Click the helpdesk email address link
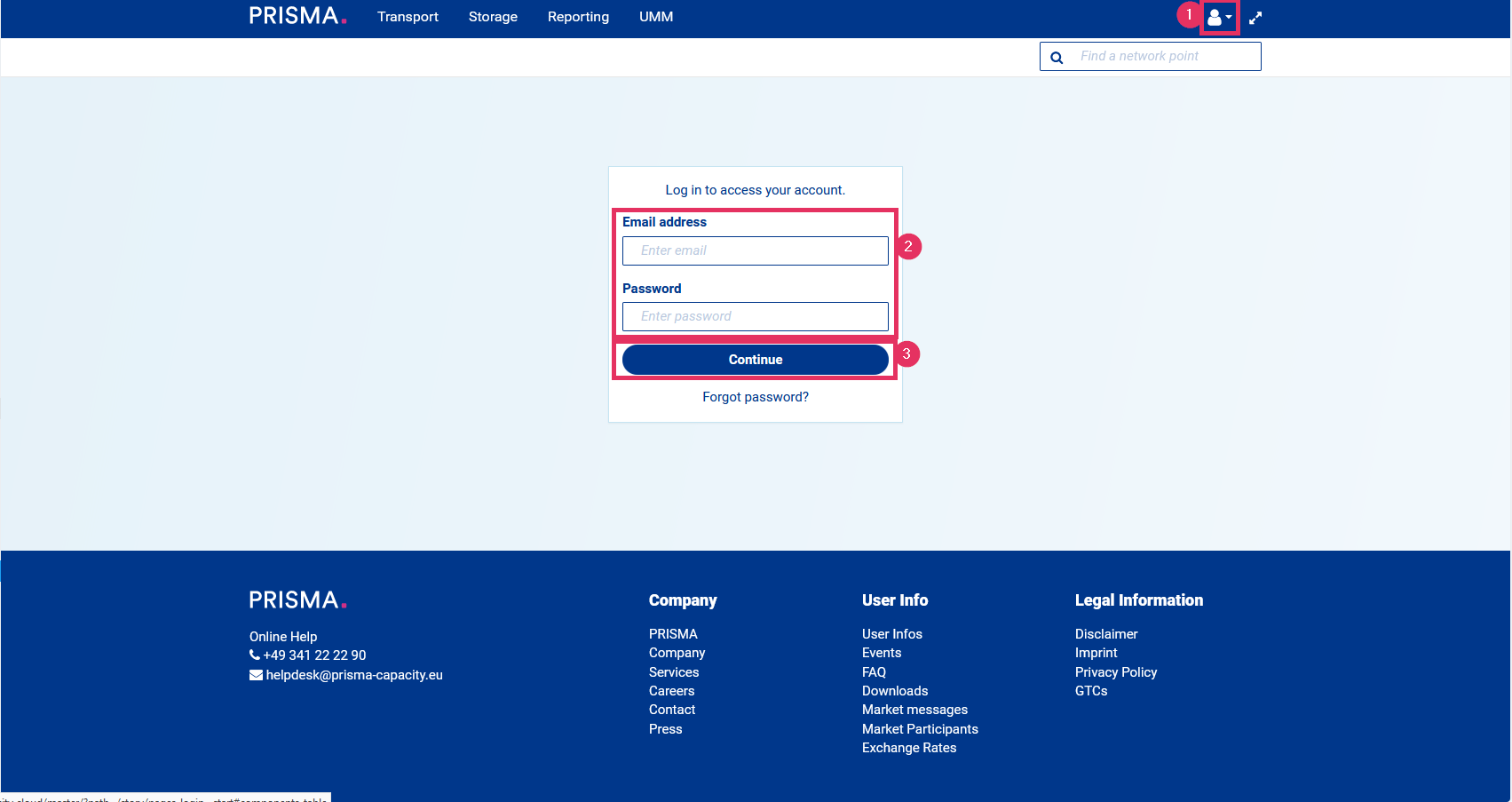The height and width of the screenshot is (802, 1512). (x=353, y=675)
